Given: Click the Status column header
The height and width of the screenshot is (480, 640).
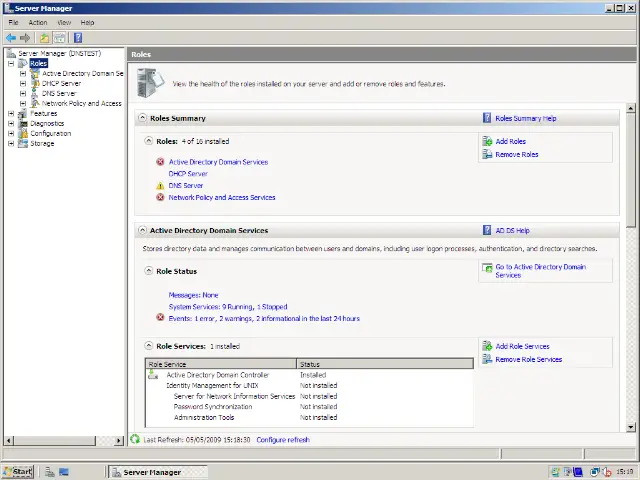Looking at the screenshot, I should coord(385,364).
